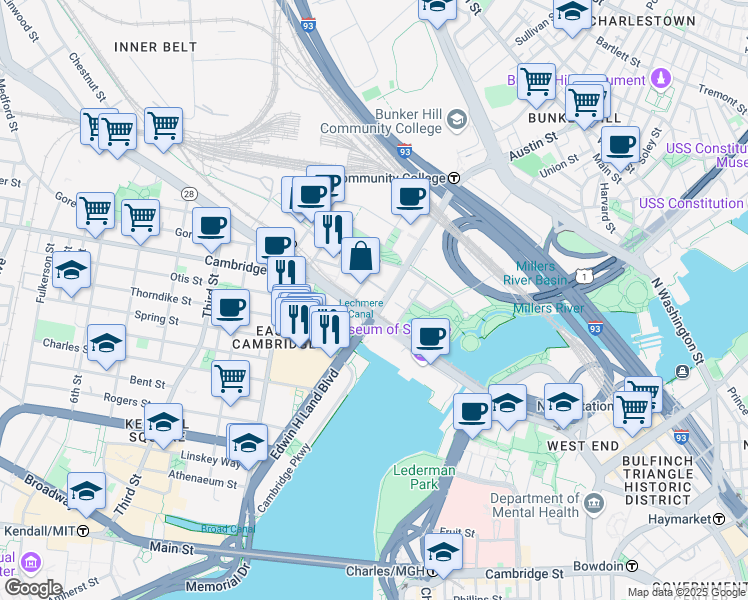
Task: Click the Route 28 shield
Action: click(x=189, y=194)
